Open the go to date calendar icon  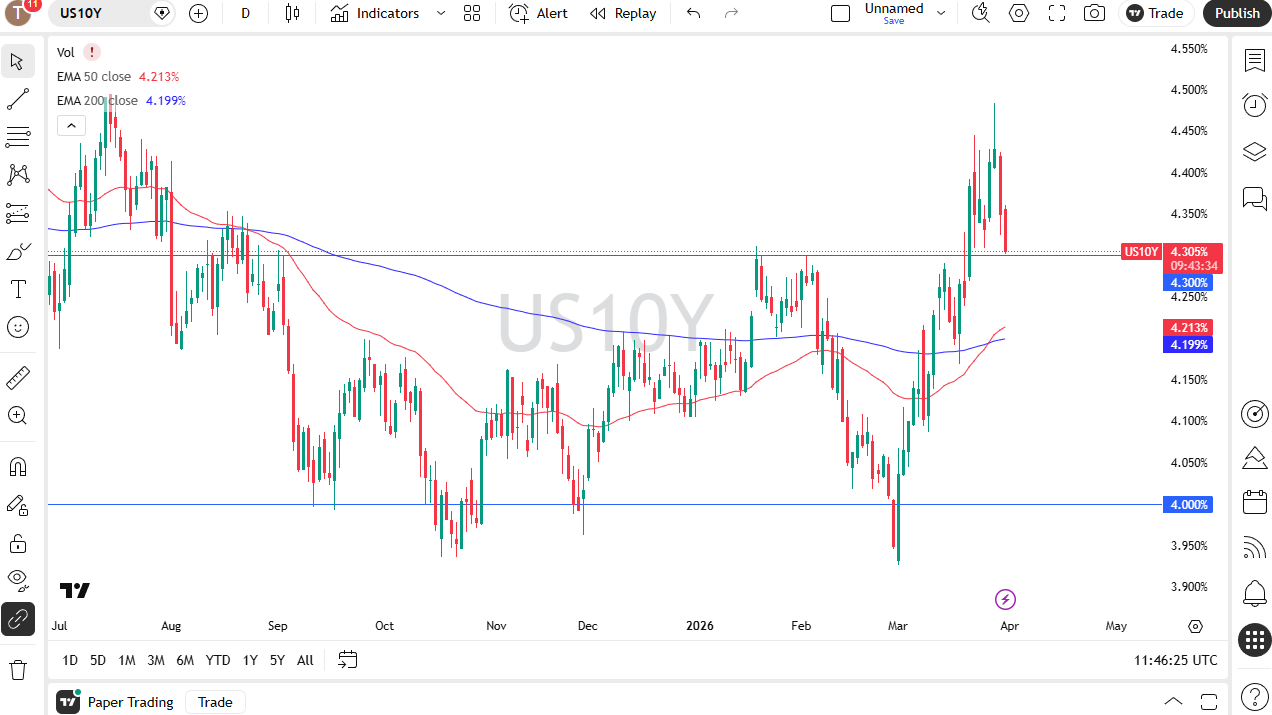click(x=347, y=660)
